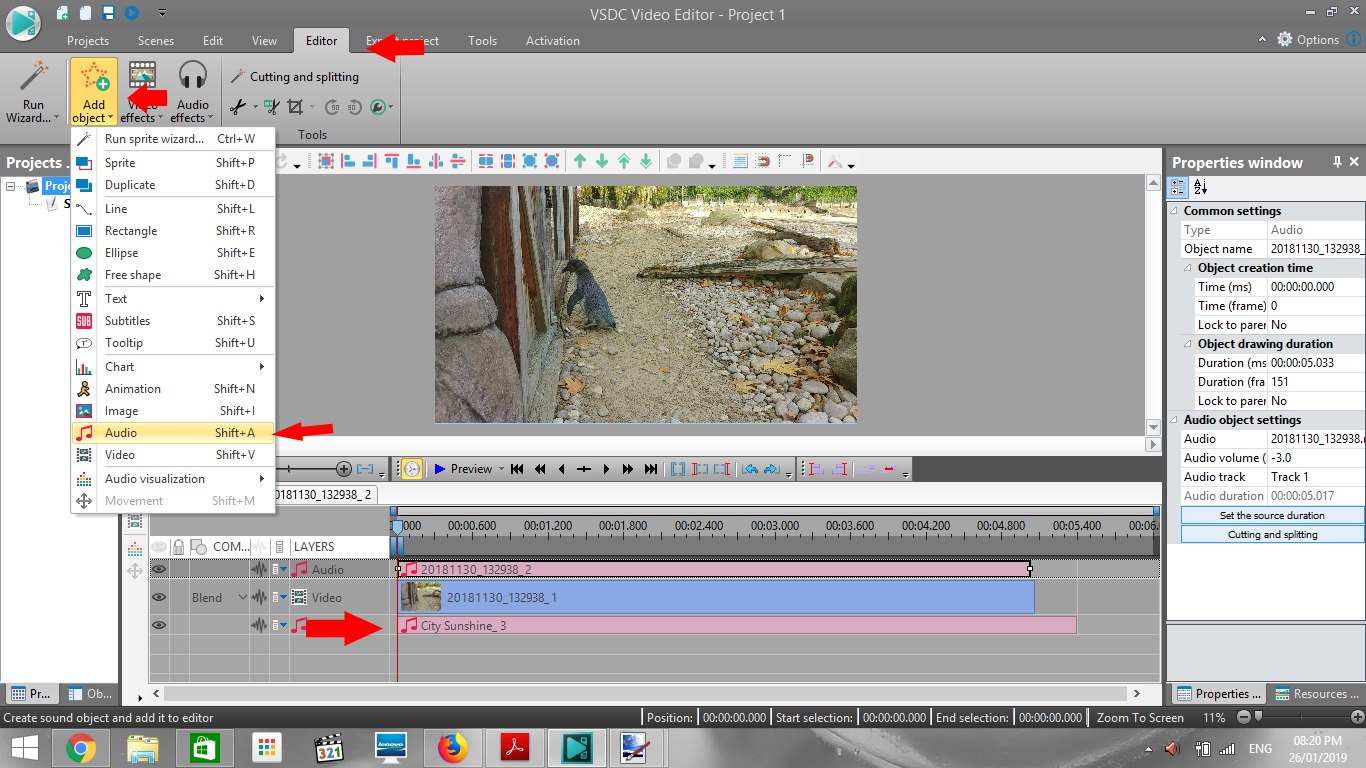This screenshot has width=1366, height=768.
Task: Move object one layer down green arrow
Action: point(602,161)
